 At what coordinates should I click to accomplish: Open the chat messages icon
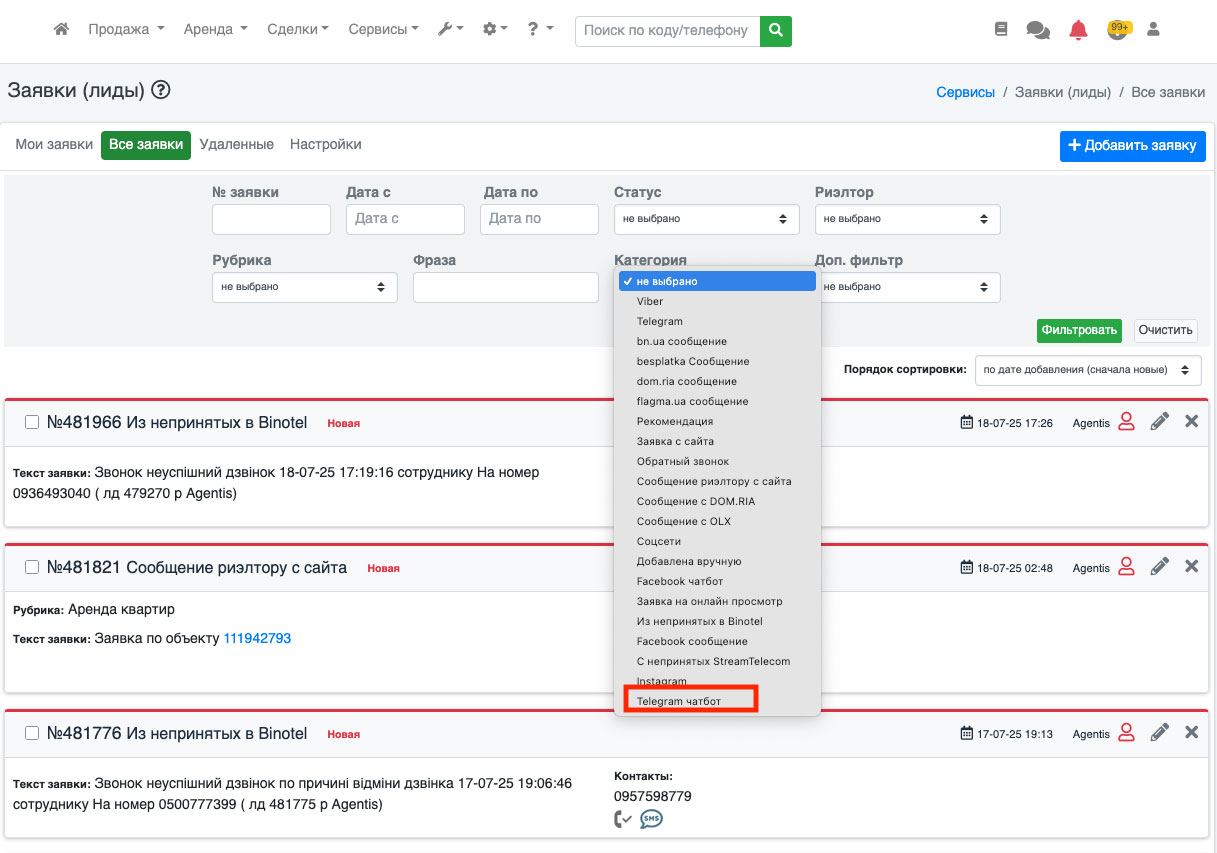click(x=1038, y=31)
